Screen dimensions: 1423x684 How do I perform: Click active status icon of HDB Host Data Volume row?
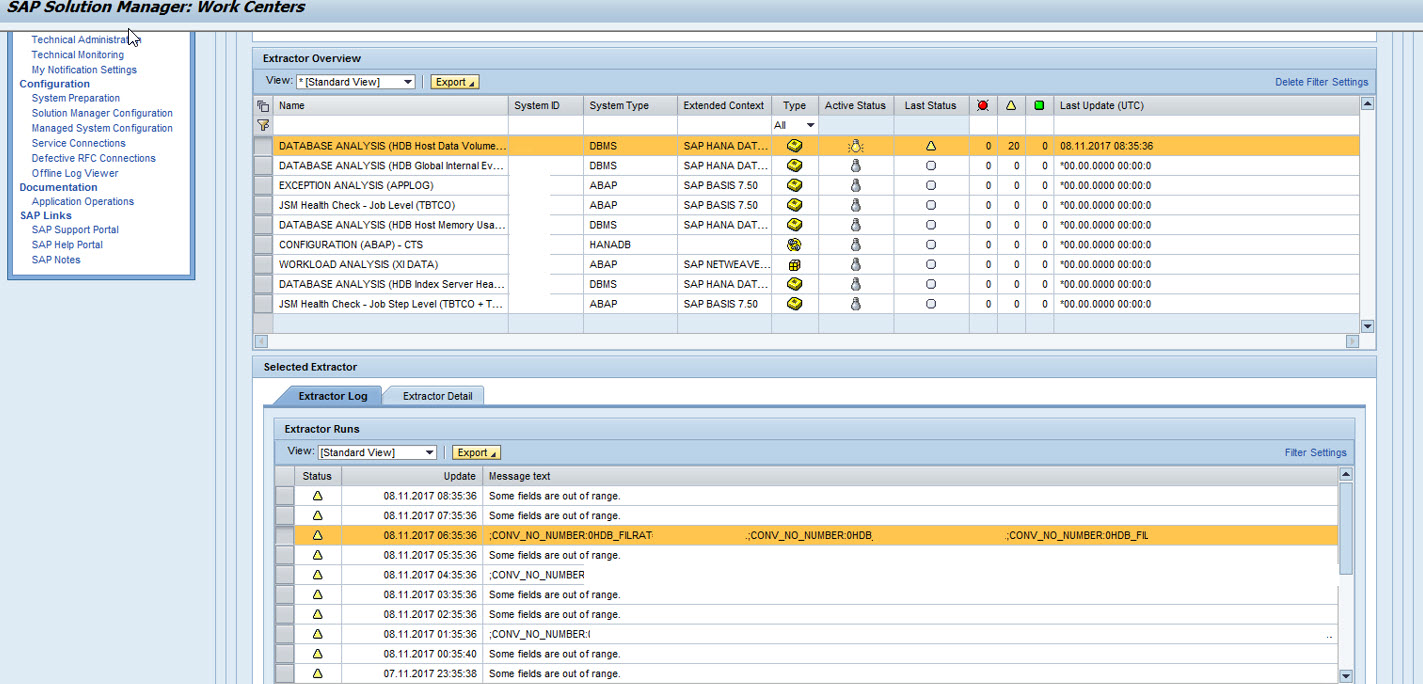tap(855, 146)
